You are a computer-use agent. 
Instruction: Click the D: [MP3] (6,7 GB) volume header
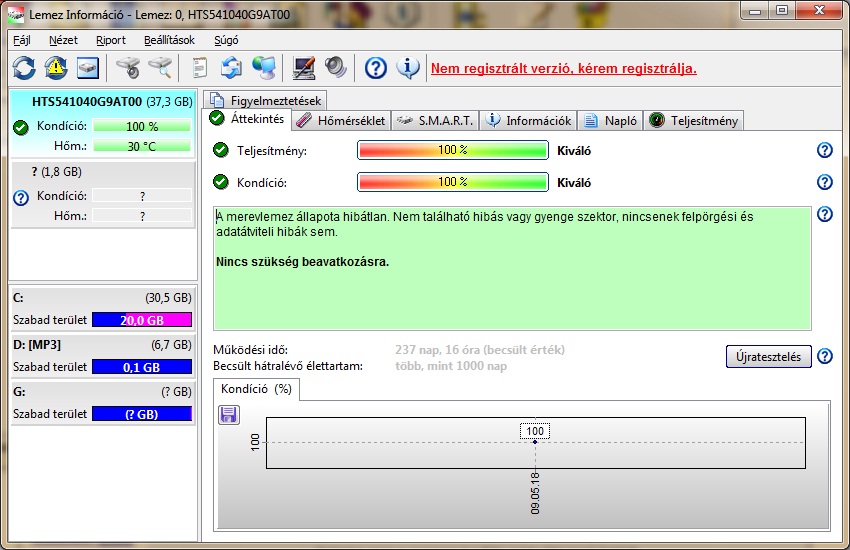103,345
